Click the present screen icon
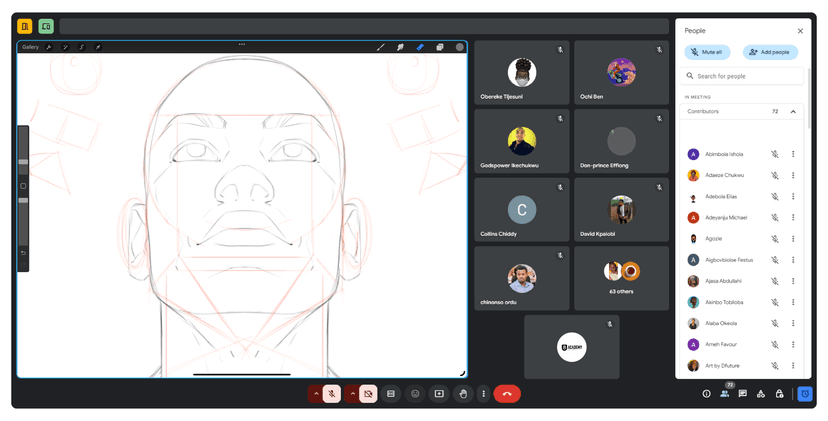 439,394
